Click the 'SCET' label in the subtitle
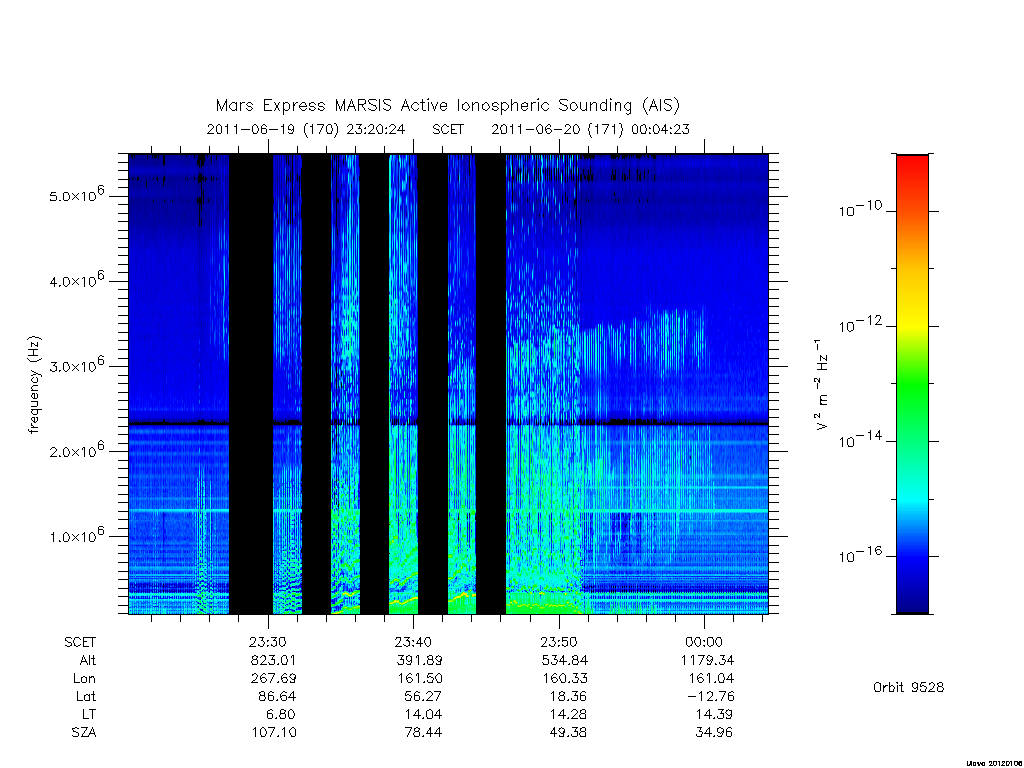The height and width of the screenshot is (768, 1024). (x=448, y=129)
